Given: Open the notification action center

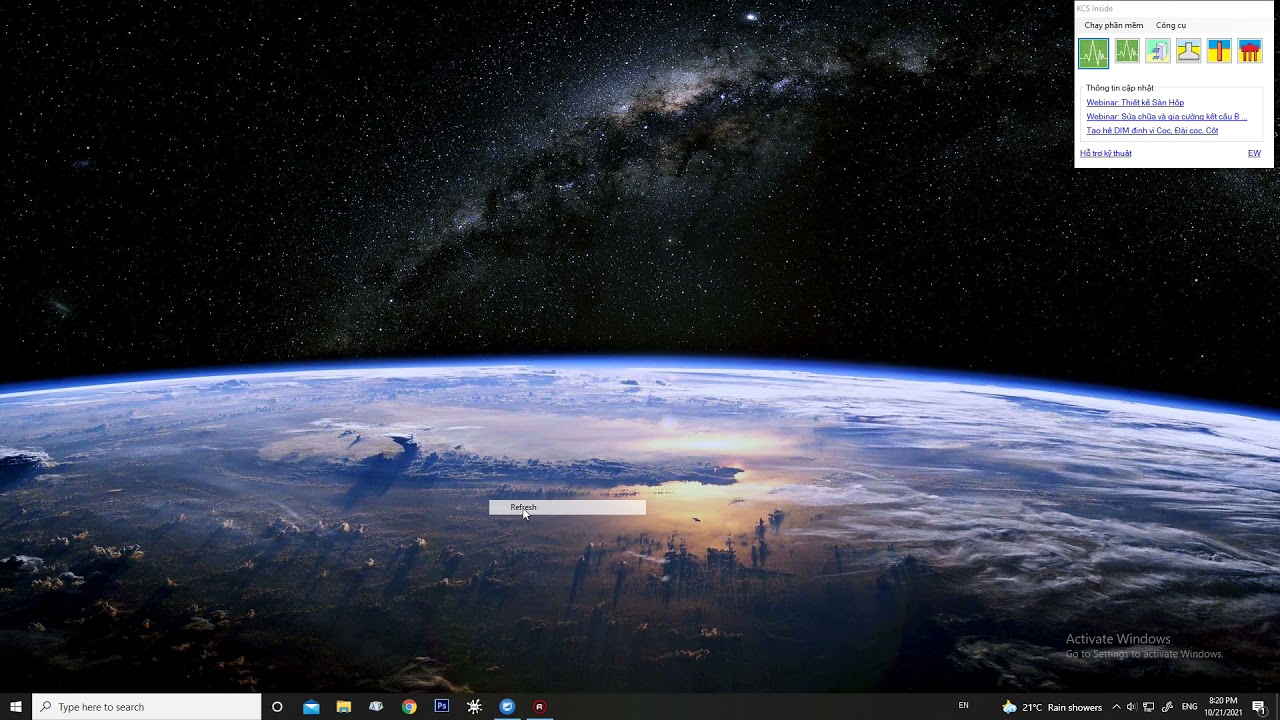Looking at the screenshot, I should tap(1259, 707).
